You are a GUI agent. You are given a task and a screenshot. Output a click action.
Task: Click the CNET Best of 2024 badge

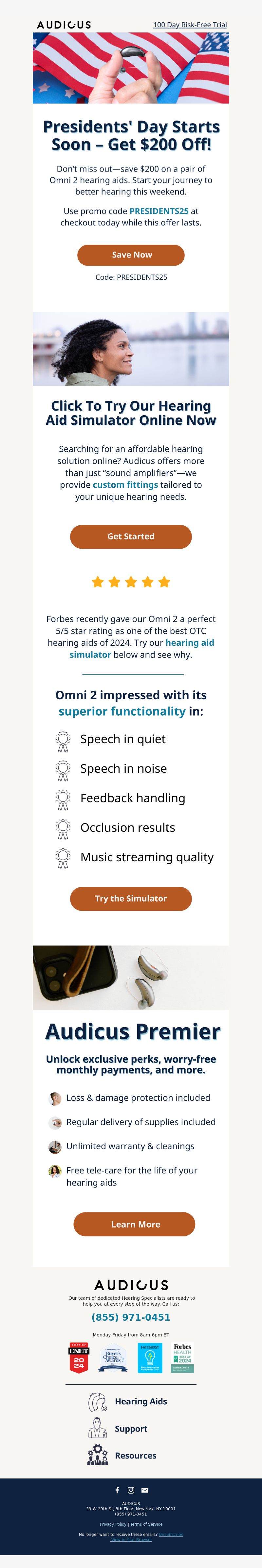(x=78, y=1358)
